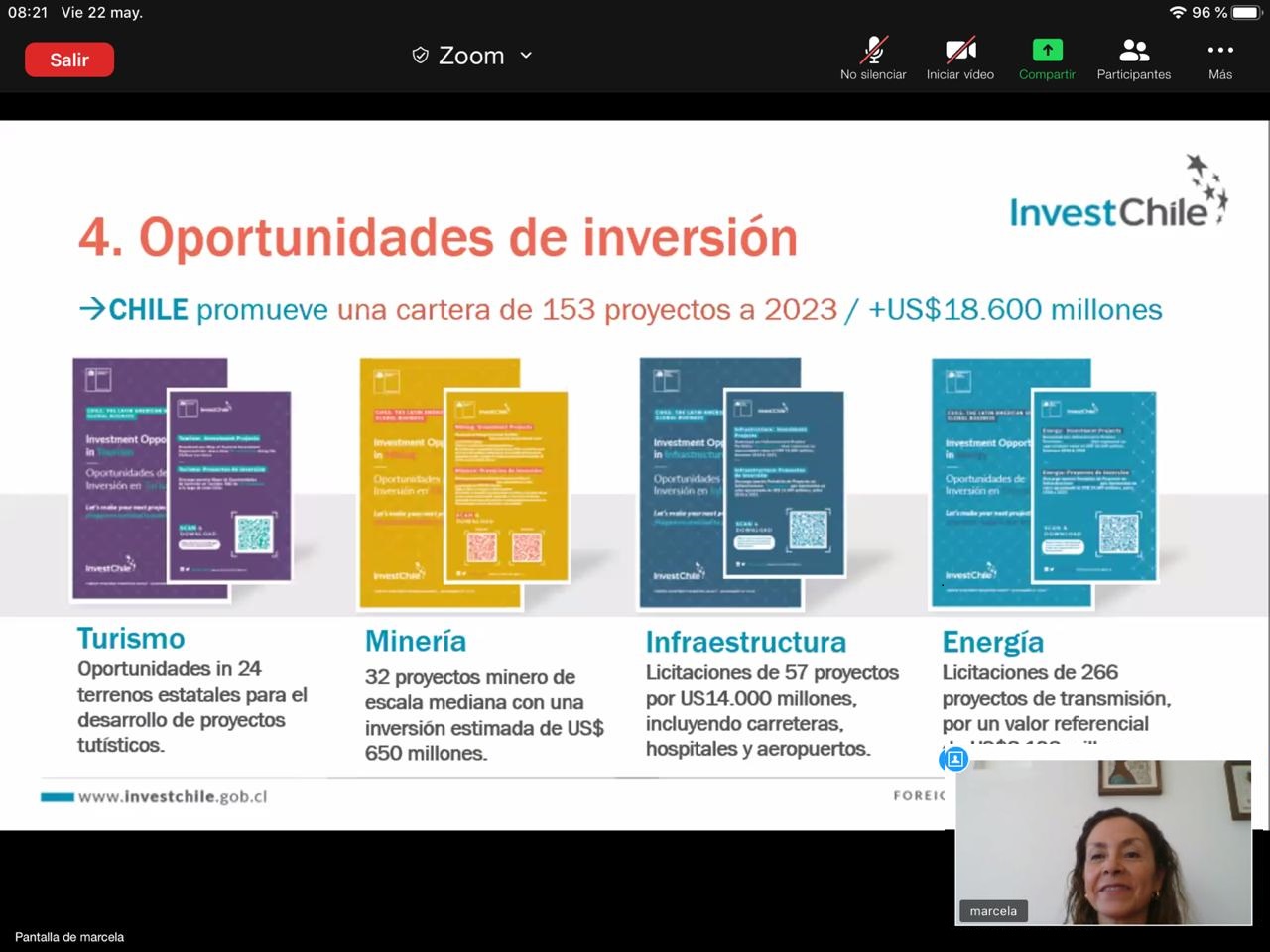Tap the Vie 22 may. date in status bar
Viewport: 1270px width, 952px height.
click(x=102, y=12)
